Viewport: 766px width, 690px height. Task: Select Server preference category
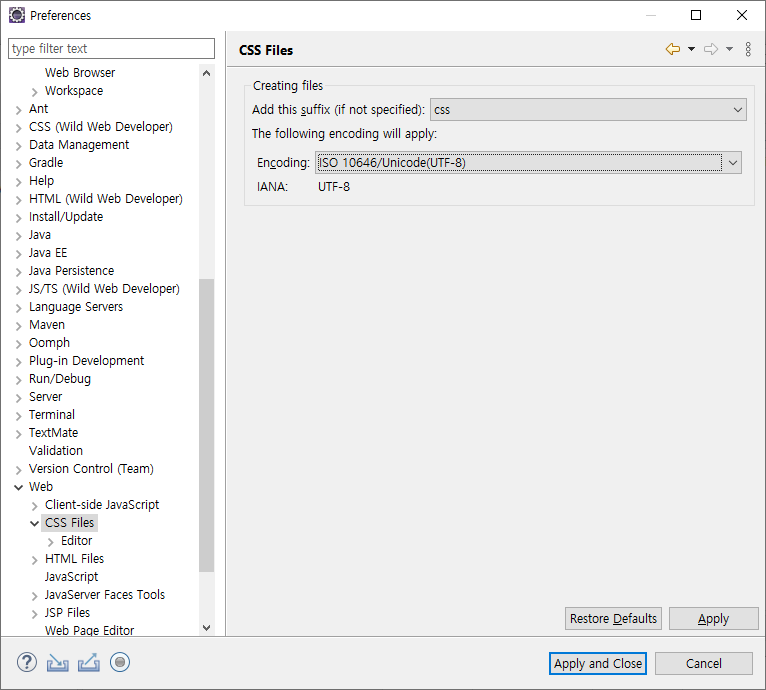45,397
